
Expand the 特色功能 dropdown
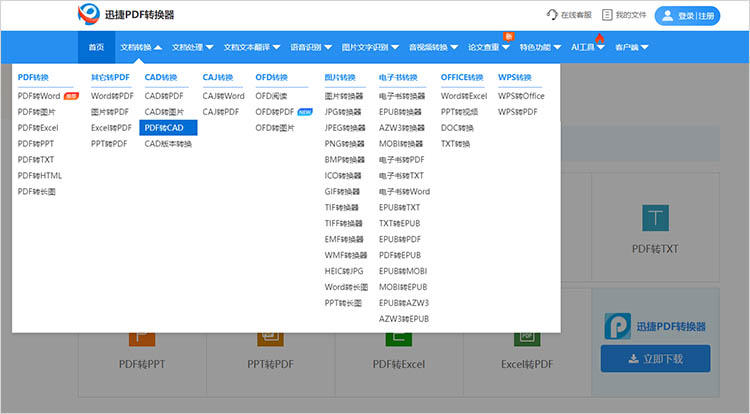540,47
